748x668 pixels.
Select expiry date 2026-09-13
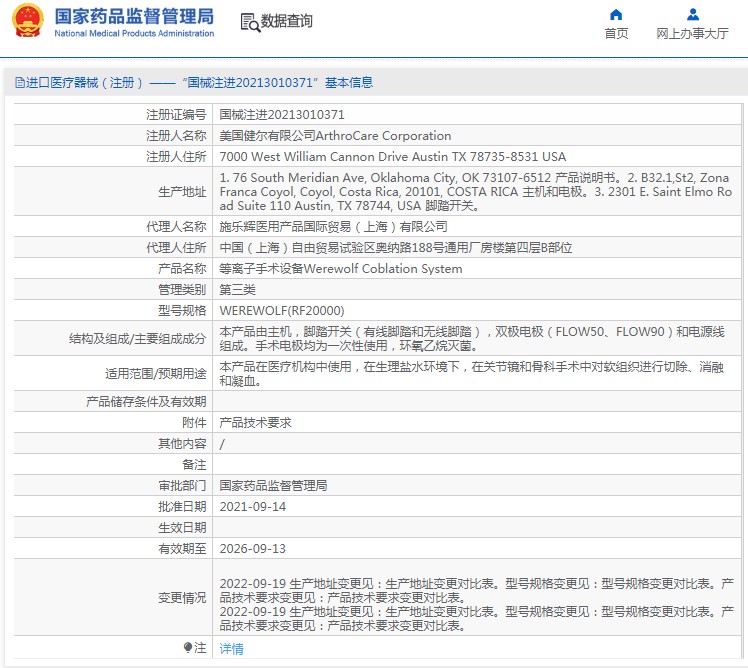click(x=253, y=549)
